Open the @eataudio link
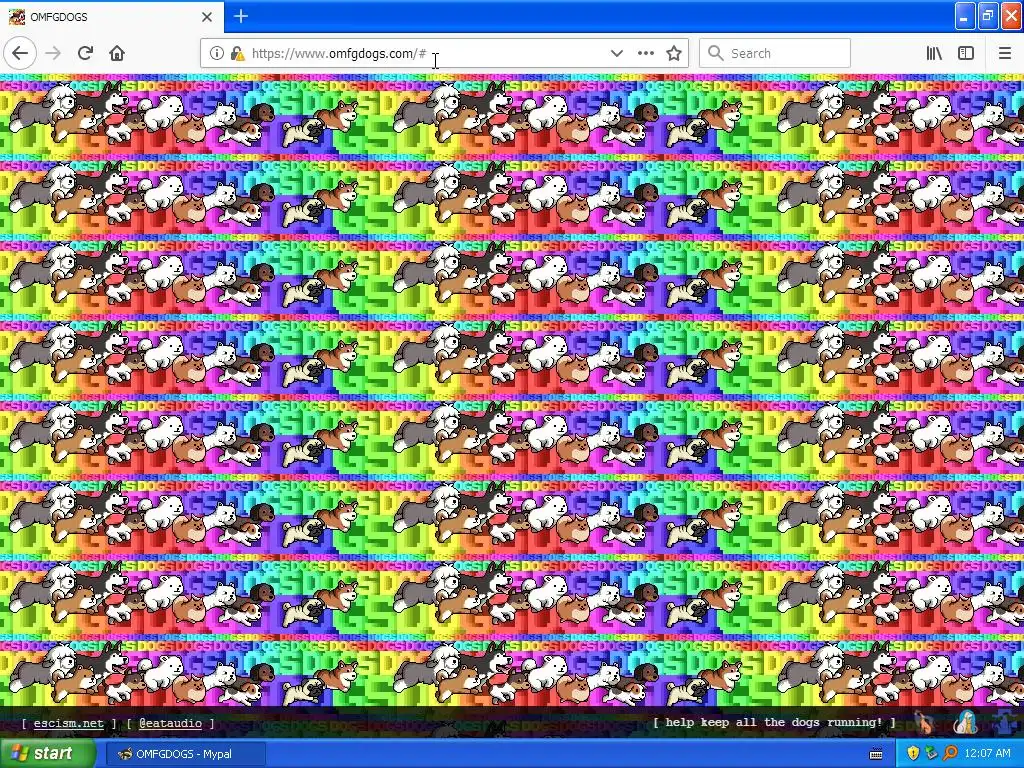The height and width of the screenshot is (768, 1024). click(170, 723)
